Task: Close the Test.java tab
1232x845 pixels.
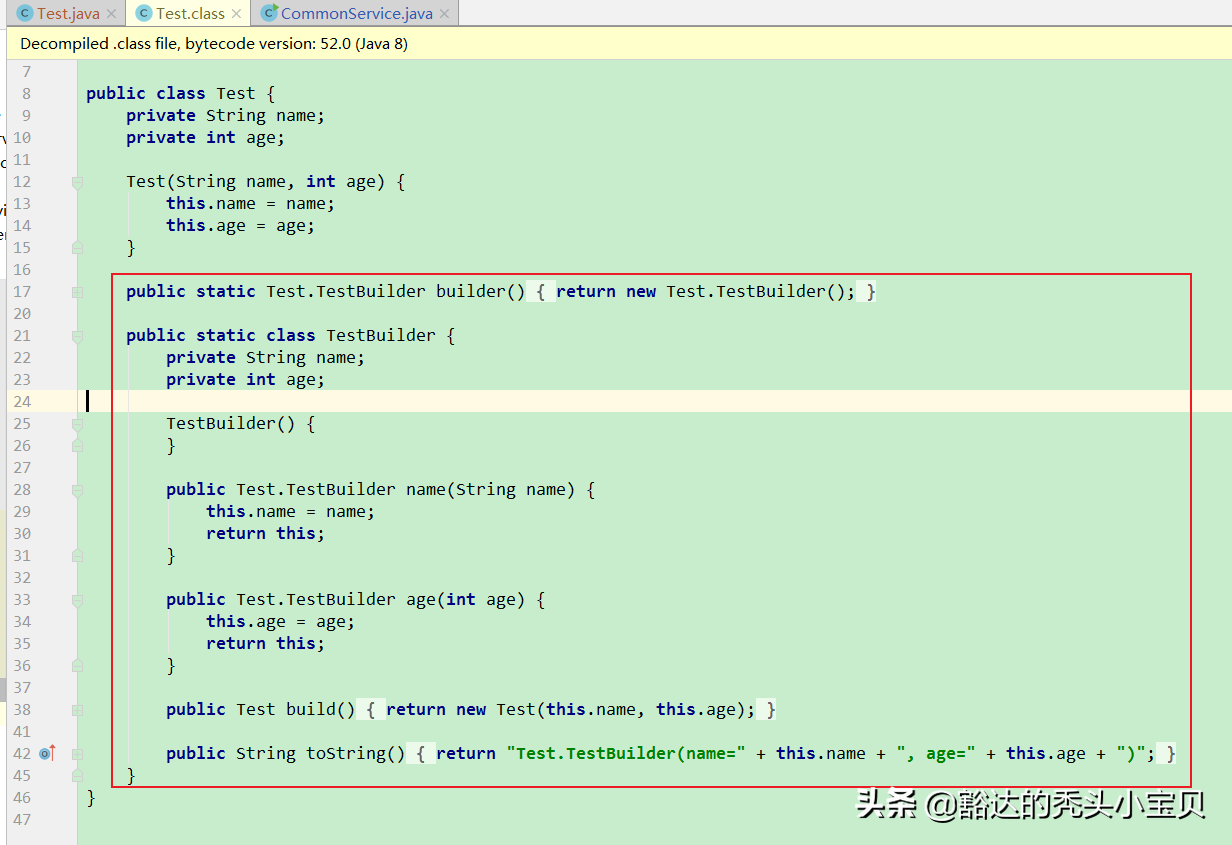Action: pos(111,14)
